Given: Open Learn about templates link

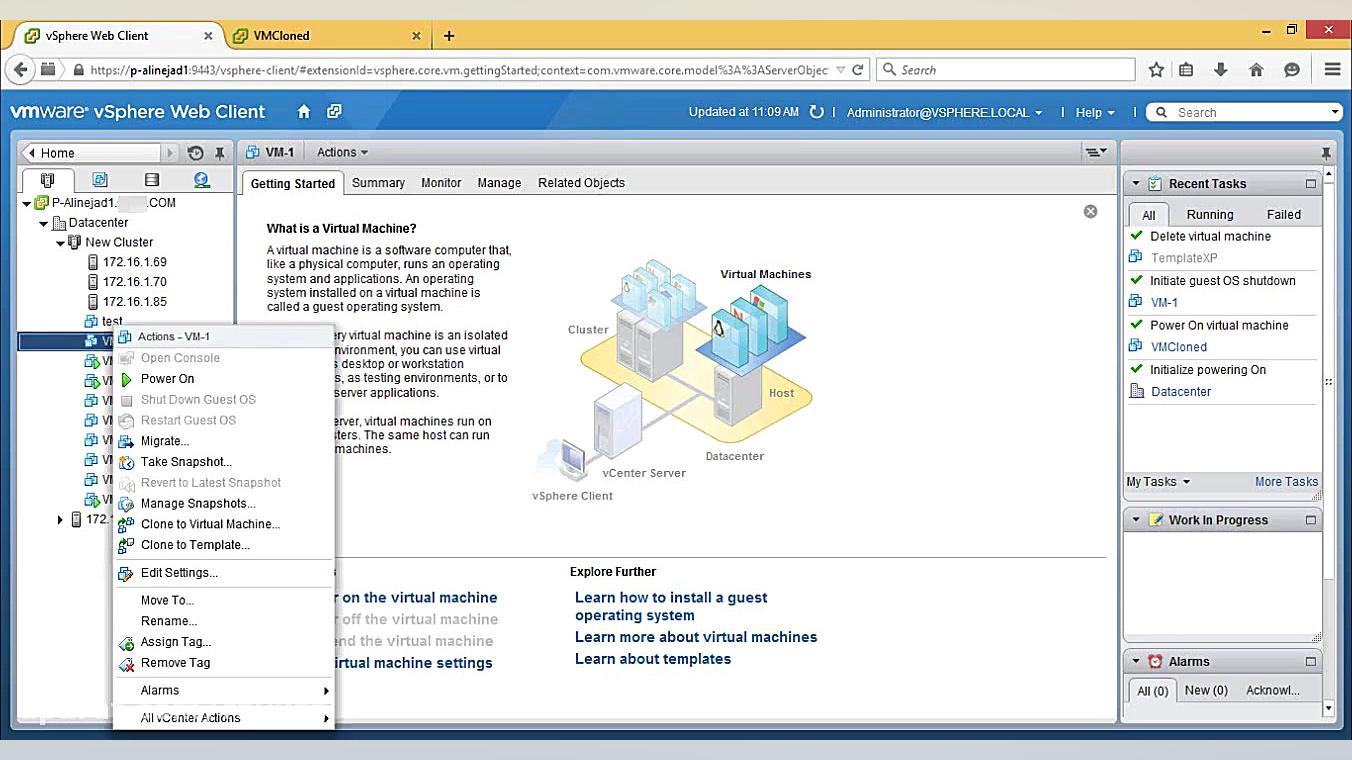Looking at the screenshot, I should click(x=653, y=658).
